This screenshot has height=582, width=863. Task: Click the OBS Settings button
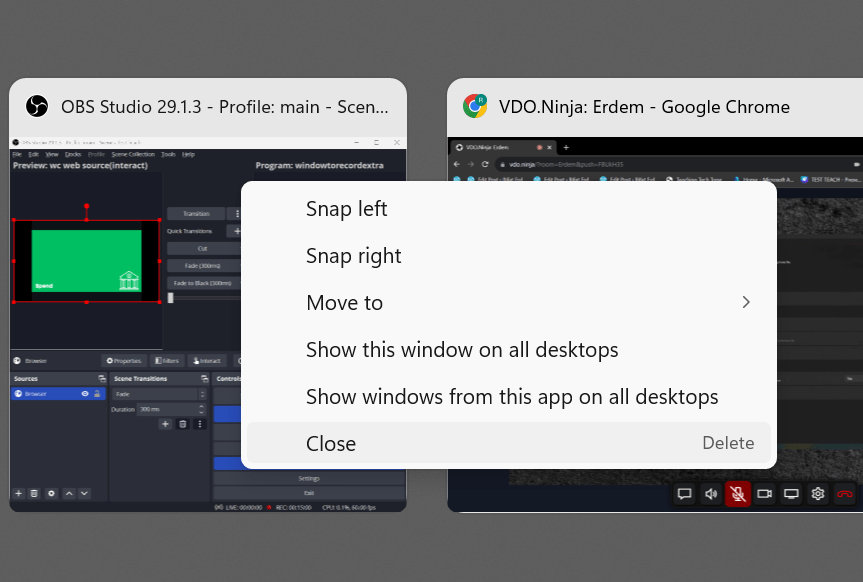309,478
